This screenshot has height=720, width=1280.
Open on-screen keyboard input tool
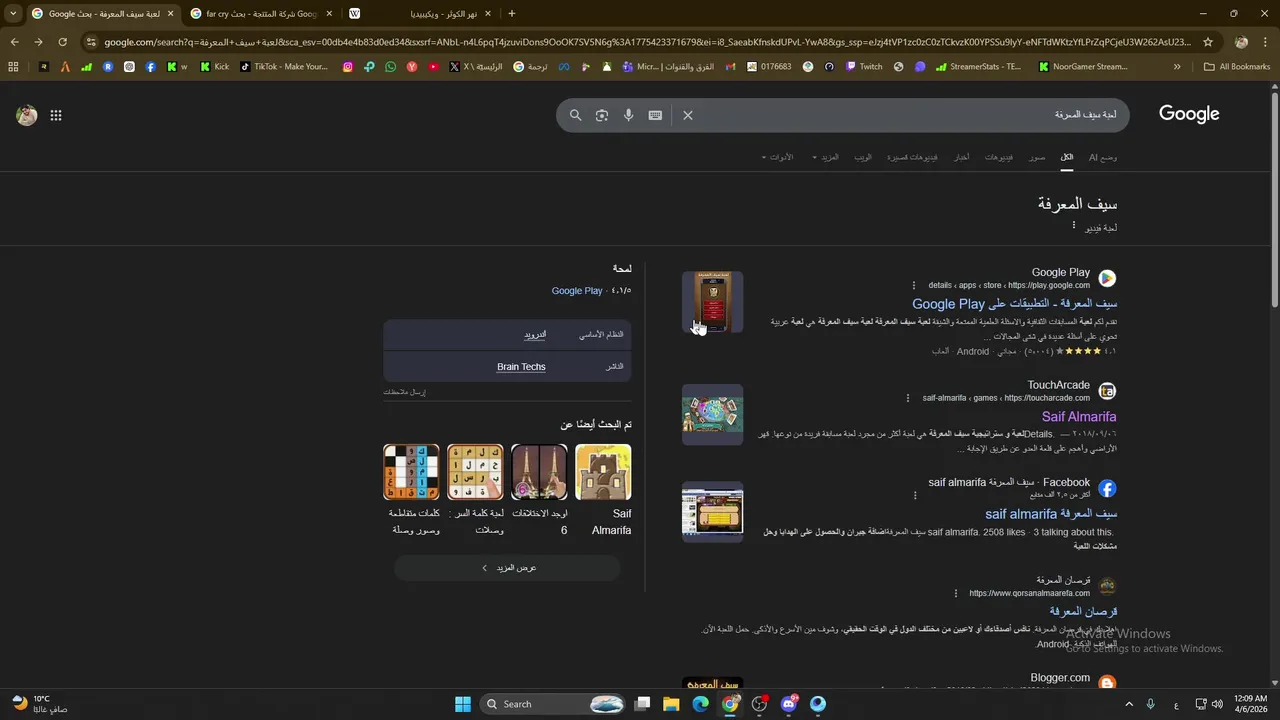pyautogui.click(x=655, y=115)
